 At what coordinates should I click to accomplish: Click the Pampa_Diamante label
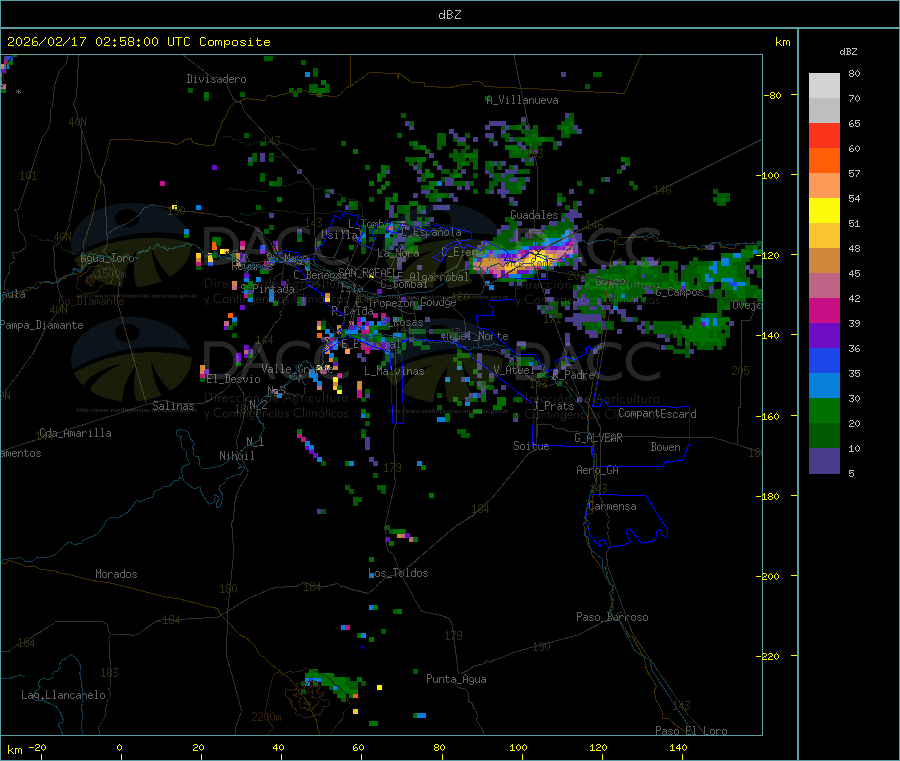point(42,325)
